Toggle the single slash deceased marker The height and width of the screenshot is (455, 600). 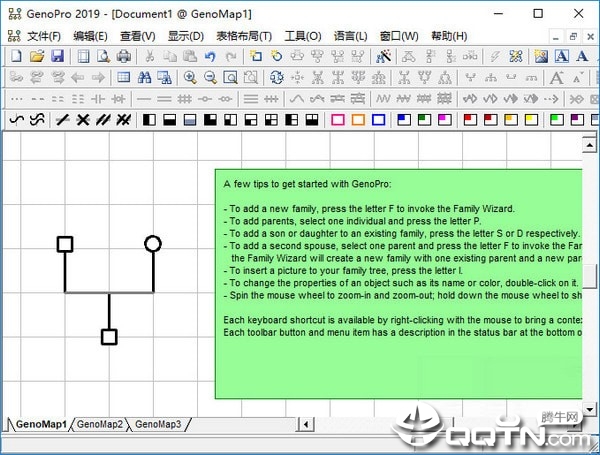tap(63, 120)
